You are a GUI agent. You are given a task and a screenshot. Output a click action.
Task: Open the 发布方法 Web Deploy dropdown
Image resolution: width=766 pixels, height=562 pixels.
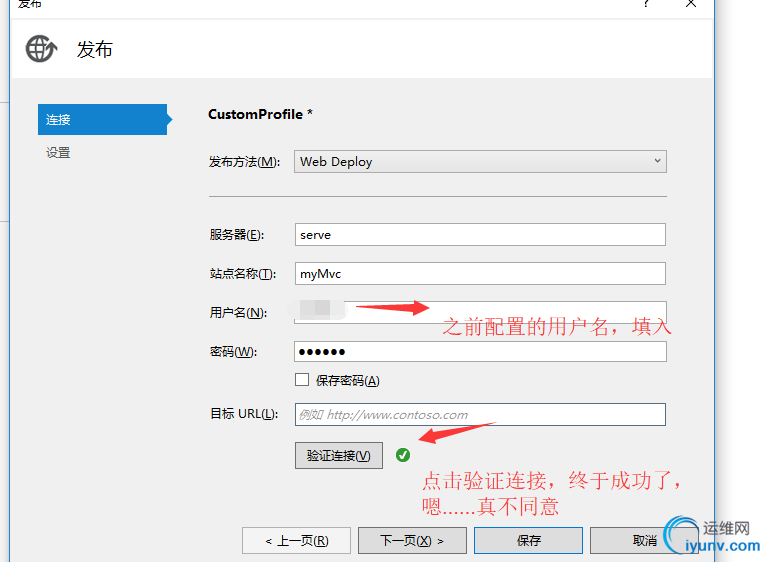[480, 161]
